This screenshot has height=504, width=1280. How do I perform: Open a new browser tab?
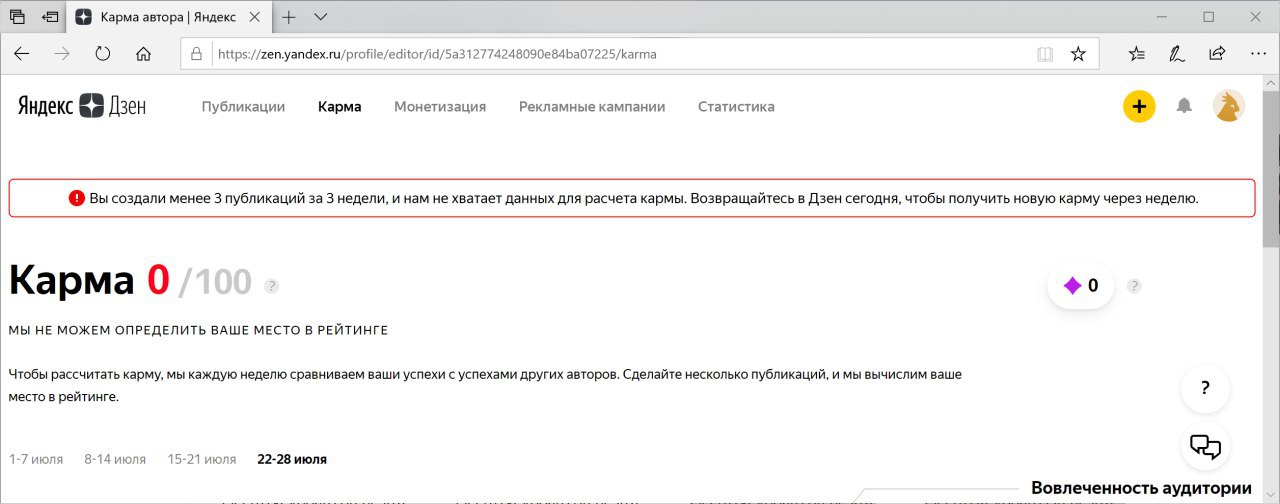tap(289, 17)
